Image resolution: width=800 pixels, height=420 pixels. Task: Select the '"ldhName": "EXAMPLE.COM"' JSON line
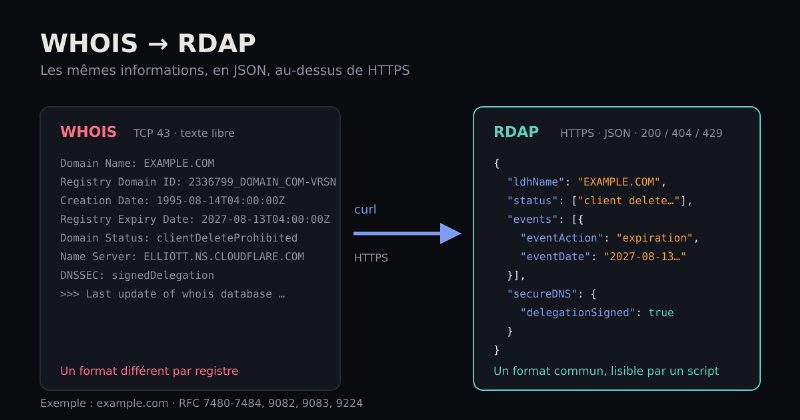coord(586,182)
